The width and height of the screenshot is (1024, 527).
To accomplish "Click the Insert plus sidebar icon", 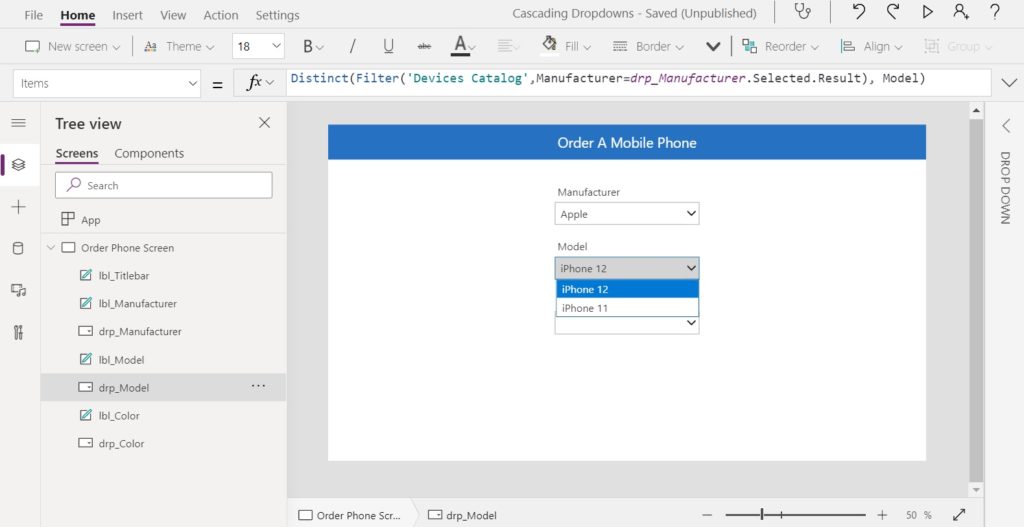I will (x=18, y=207).
